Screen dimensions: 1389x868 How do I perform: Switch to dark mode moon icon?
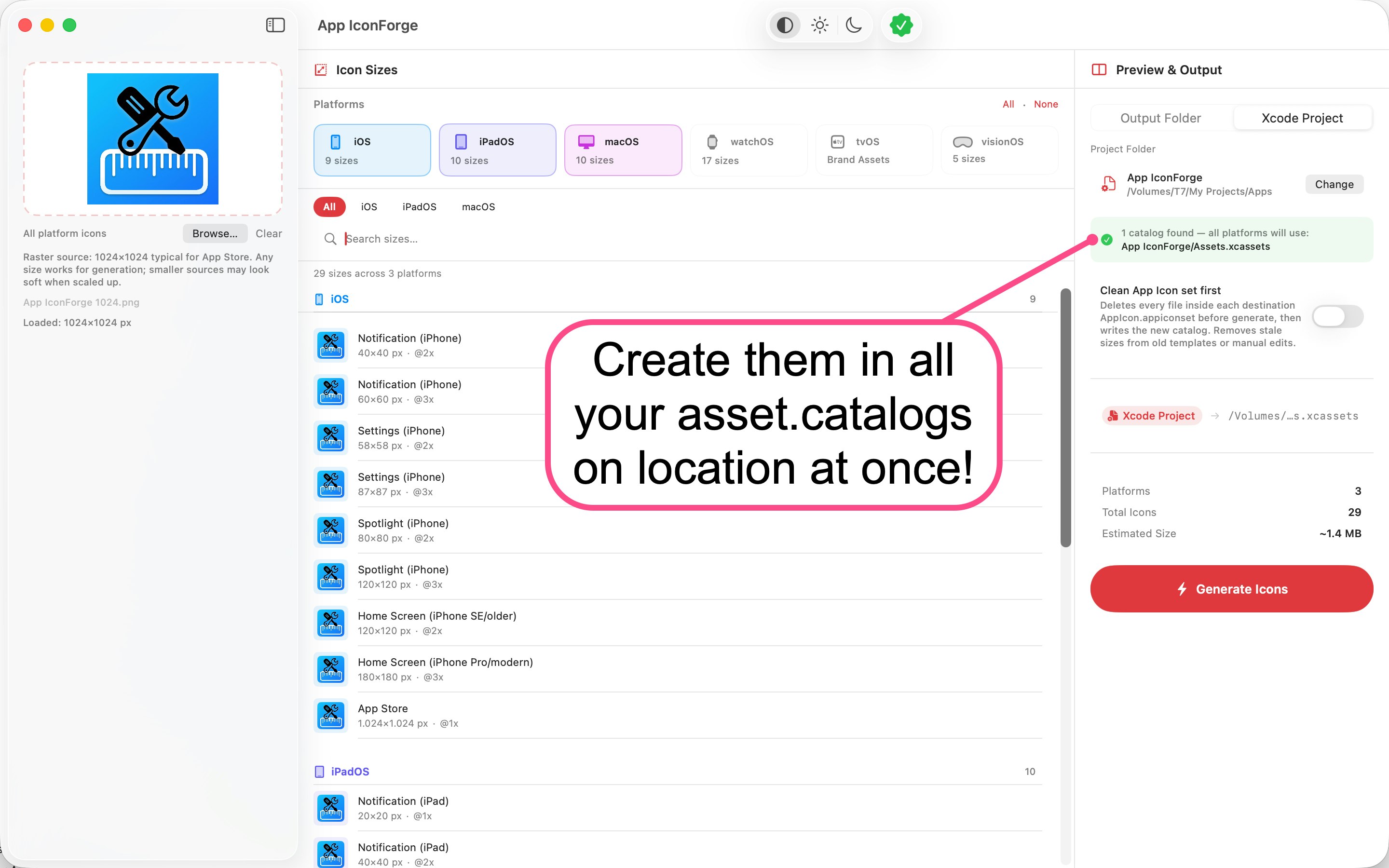point(854,25)
